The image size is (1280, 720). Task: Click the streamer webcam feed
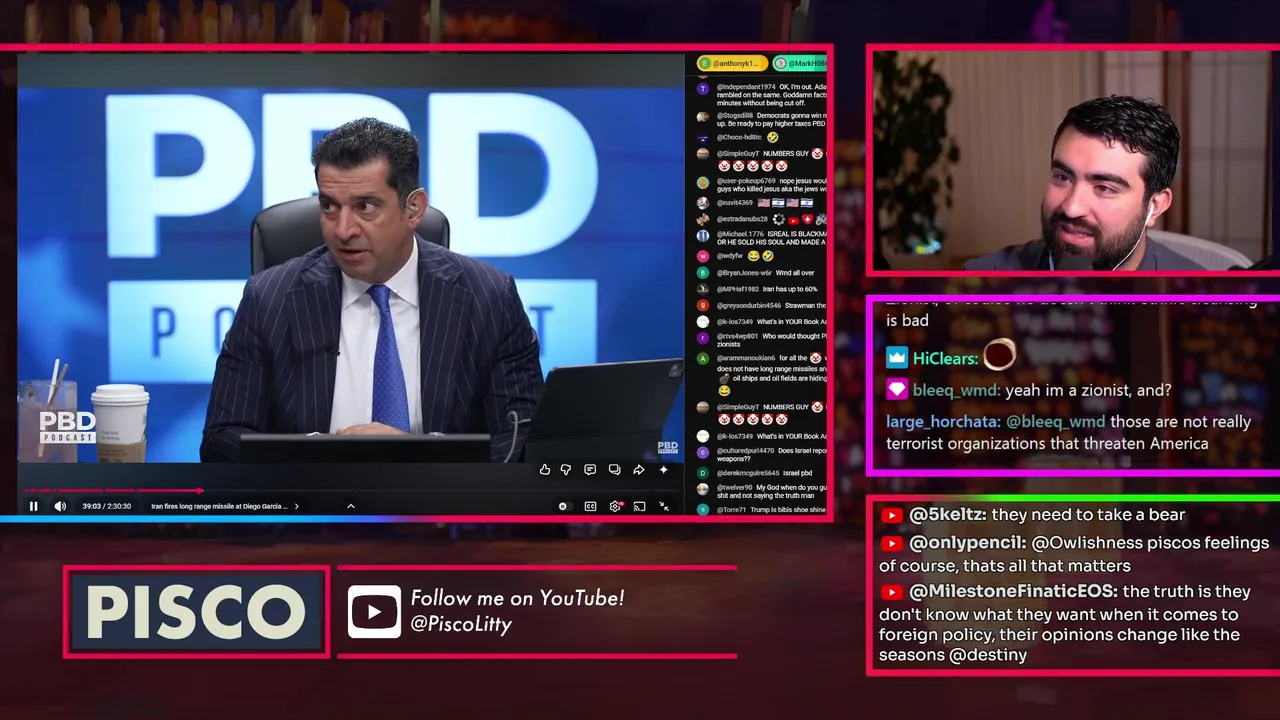(x=1075, y=160)
